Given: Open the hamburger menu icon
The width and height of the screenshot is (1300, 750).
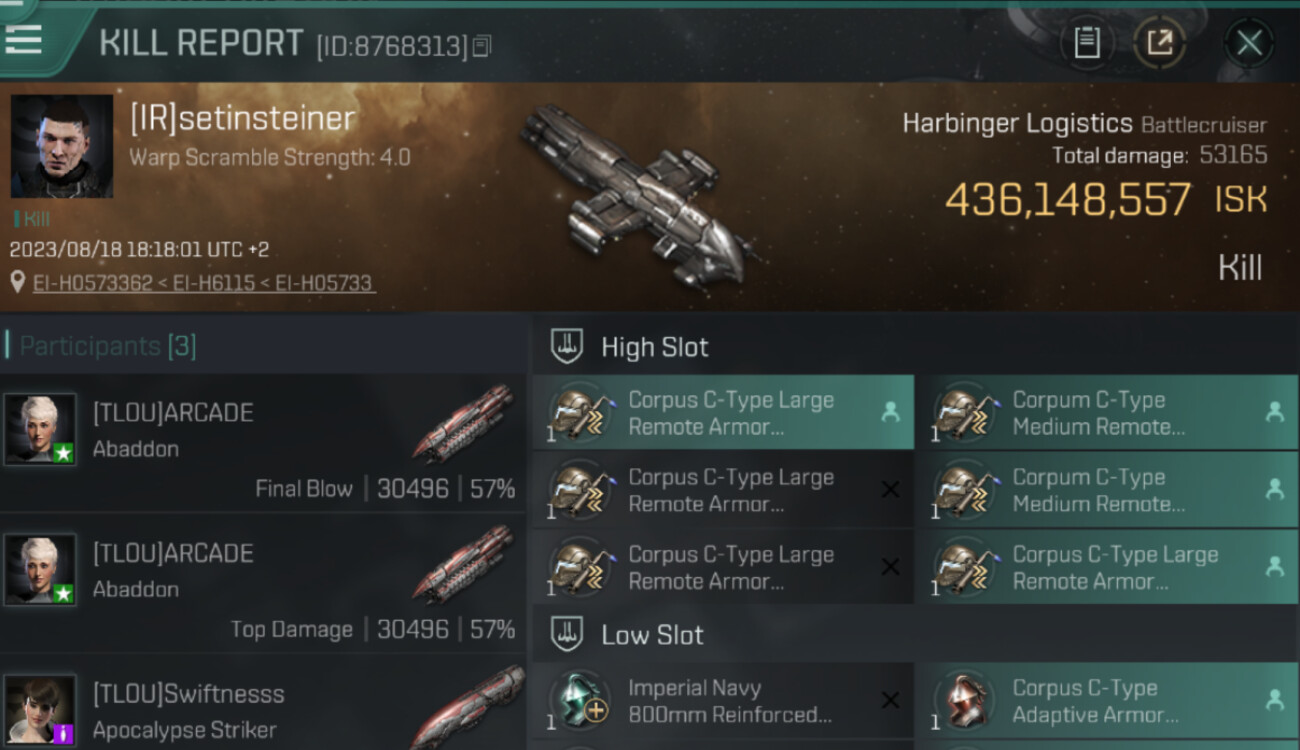Looking at the screenshot, I should coord(24,39).
